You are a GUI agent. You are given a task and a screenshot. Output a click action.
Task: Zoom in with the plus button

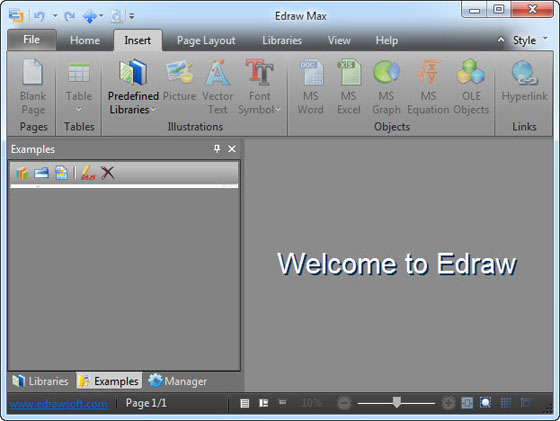[x=448, y=404]
